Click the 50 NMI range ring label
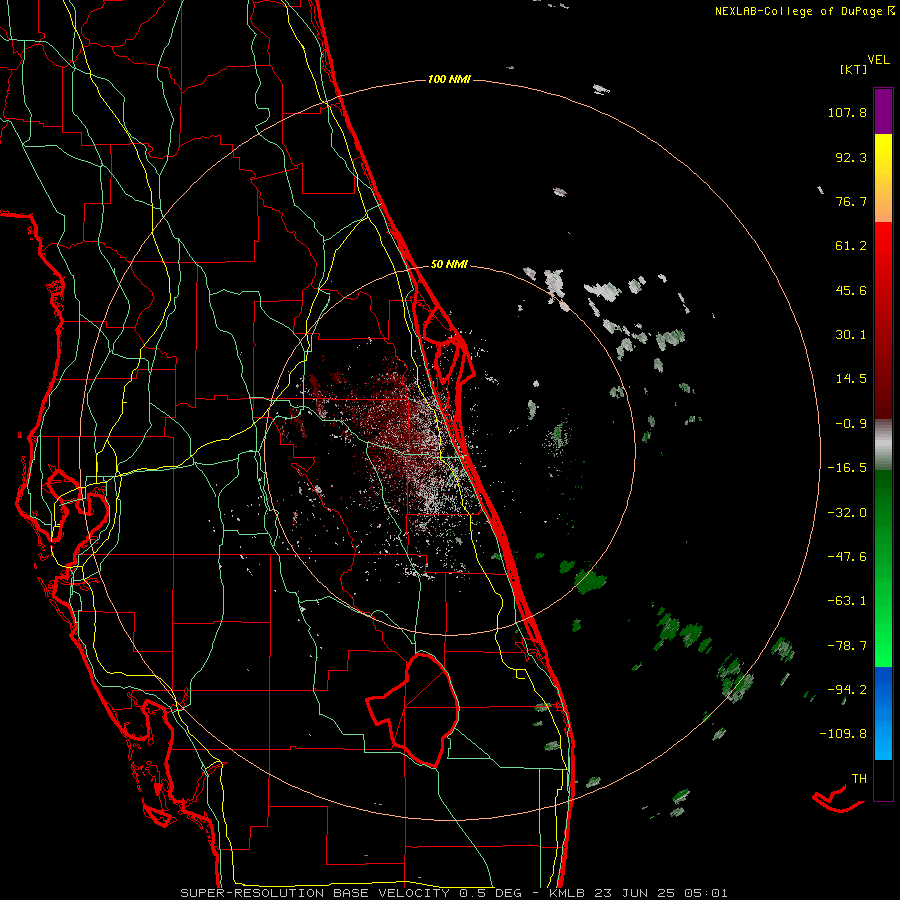This screenshot has width=900, height=900. click(x=449, y=265)
